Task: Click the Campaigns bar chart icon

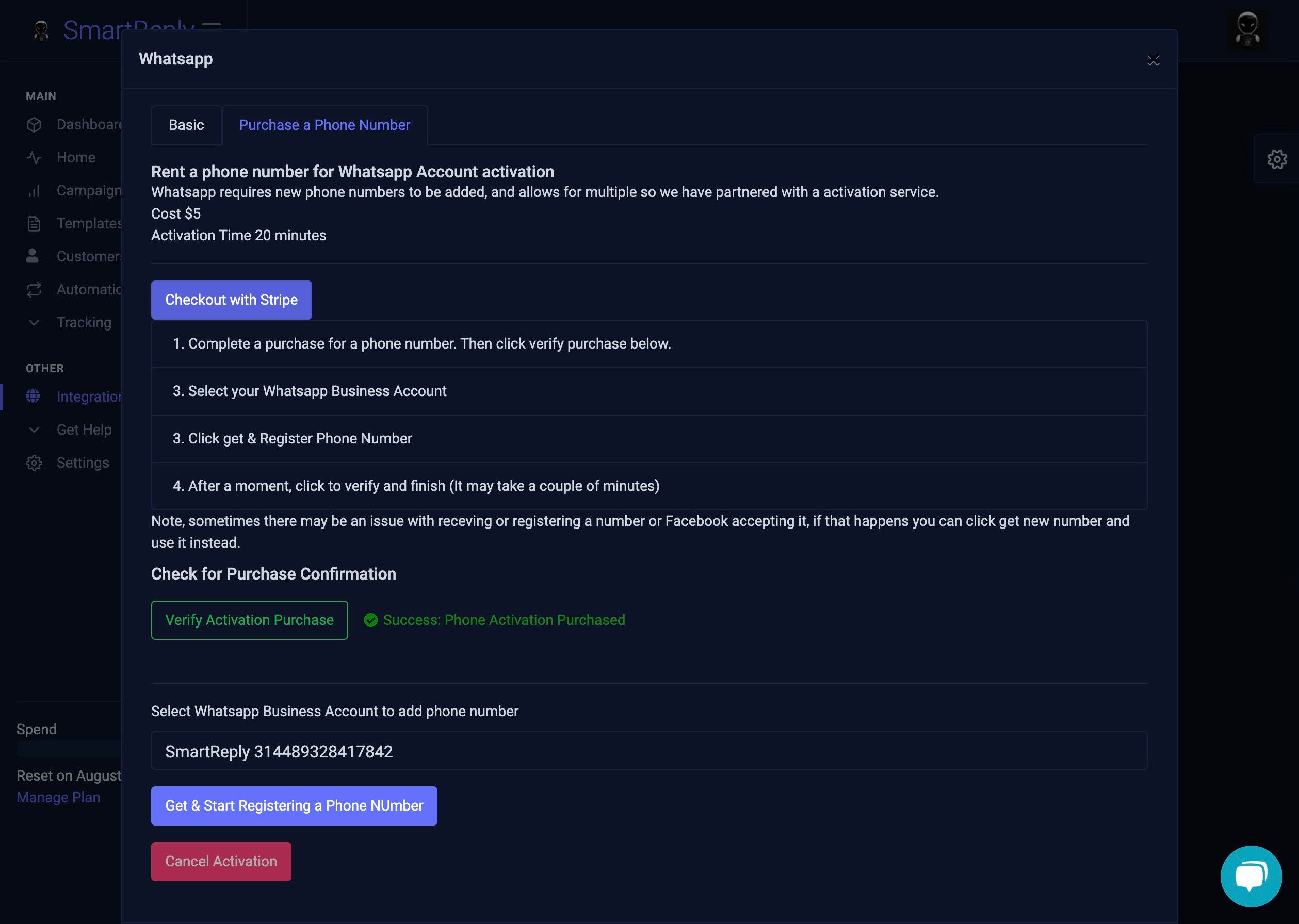Action: [34, 191]
